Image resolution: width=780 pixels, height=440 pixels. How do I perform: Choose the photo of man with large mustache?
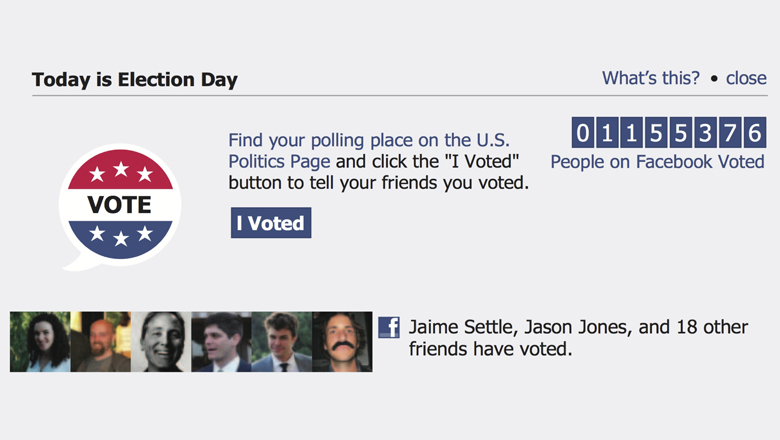[342, 342]
